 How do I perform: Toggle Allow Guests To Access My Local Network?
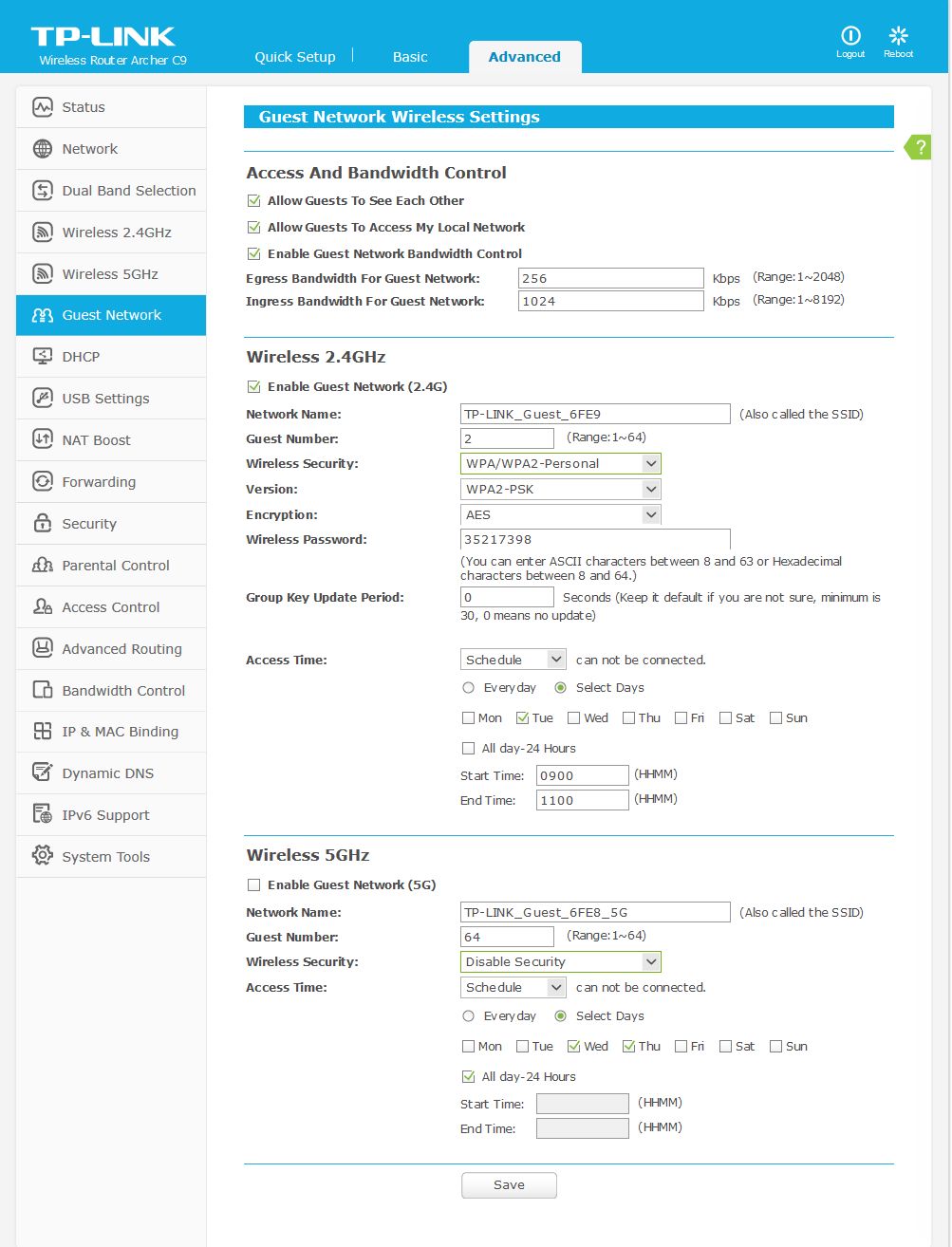point(253,228)
